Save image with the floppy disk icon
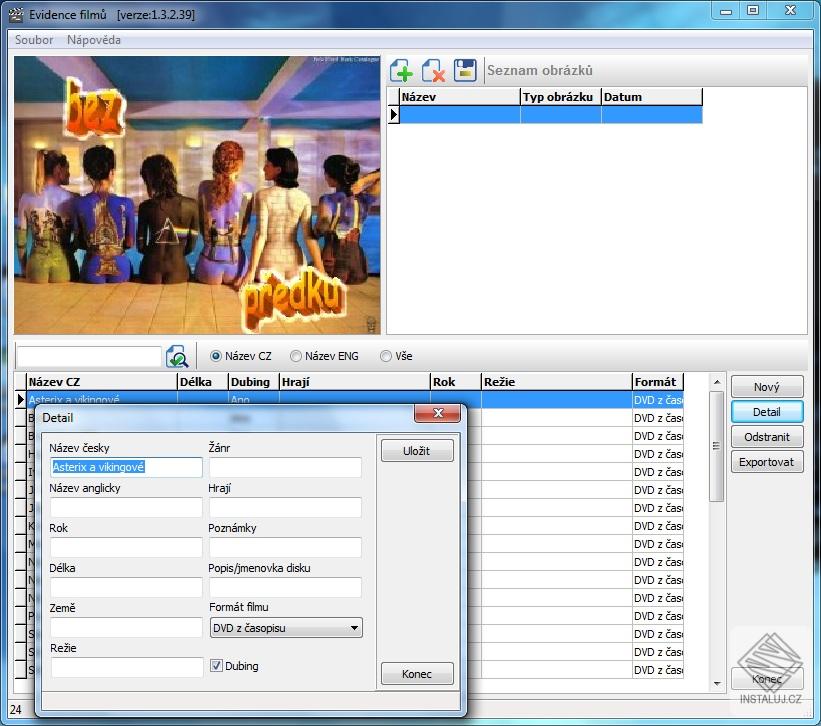The image size is (821, 726). coord(465,70)
